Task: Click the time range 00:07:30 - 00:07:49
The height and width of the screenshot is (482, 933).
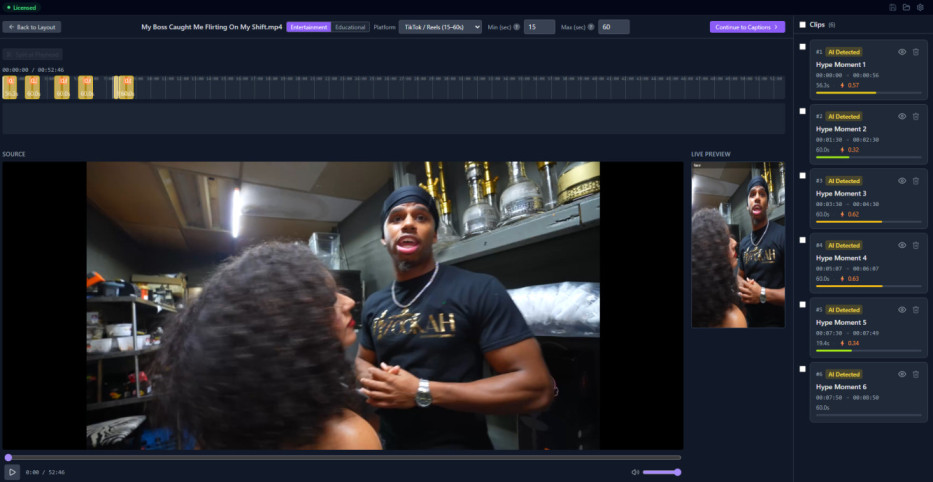Action: (x=847, y=333)
